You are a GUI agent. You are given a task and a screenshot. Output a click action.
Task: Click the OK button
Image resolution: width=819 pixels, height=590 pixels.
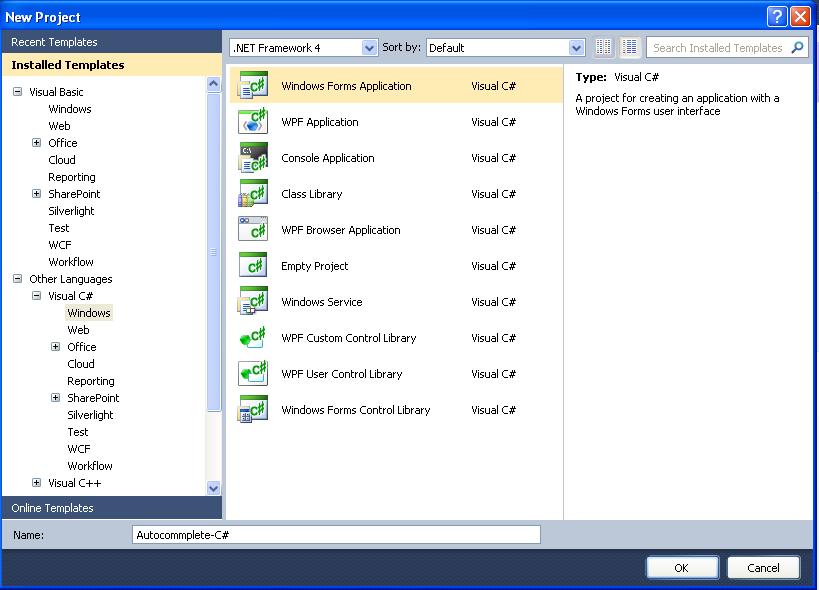coord(682,568)
